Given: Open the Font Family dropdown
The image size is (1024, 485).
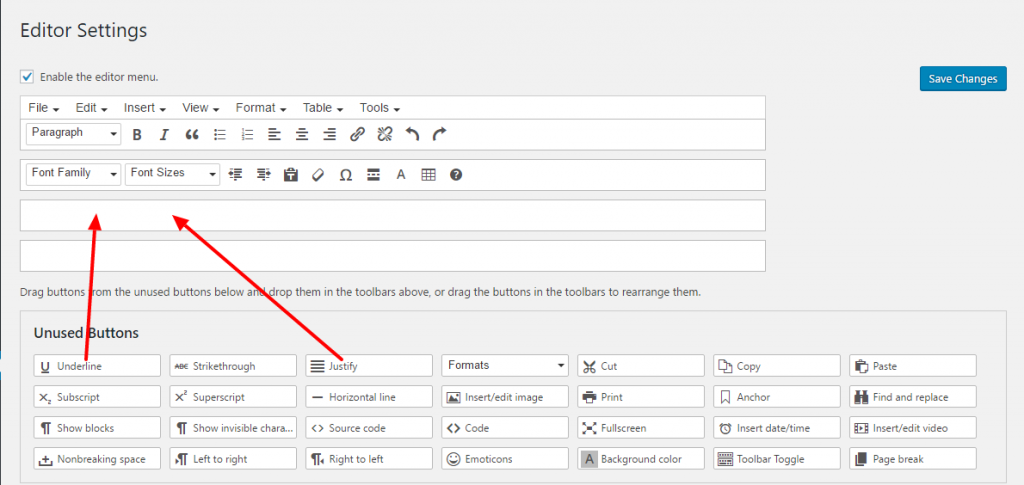Looking at the screenshot, I should [74, 174].
